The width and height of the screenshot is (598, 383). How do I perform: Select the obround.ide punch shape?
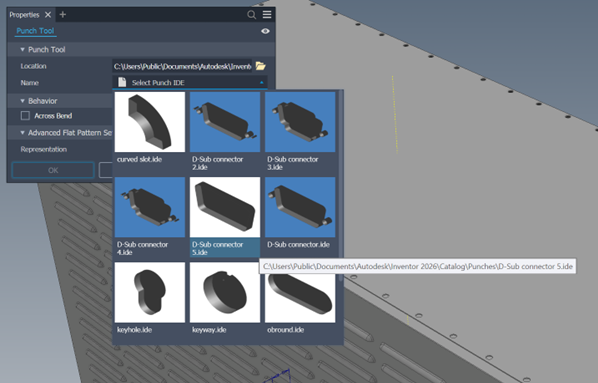pyautogui.click(x=300, y=292)
